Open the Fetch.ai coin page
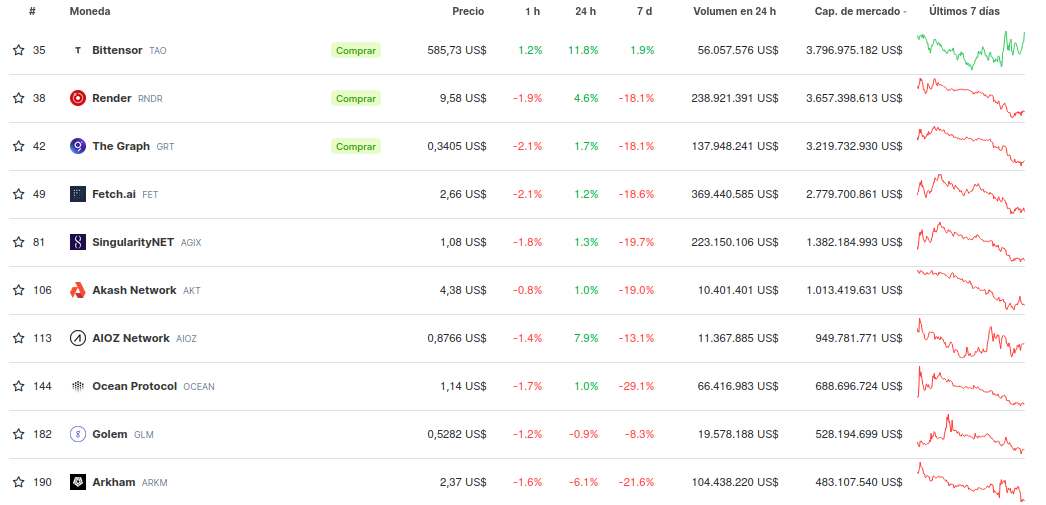Image resolution: width=1046 pixels, height=505 pixels. click(114, 194)
